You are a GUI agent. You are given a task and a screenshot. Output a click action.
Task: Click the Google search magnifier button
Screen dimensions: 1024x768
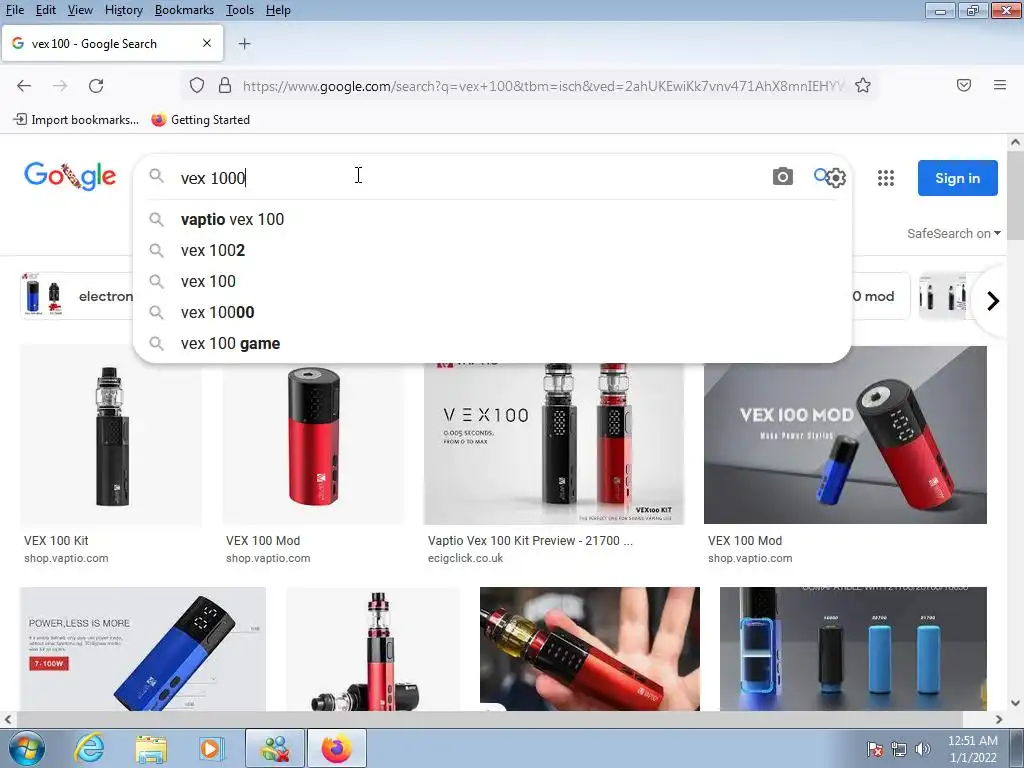click(820, 175)
